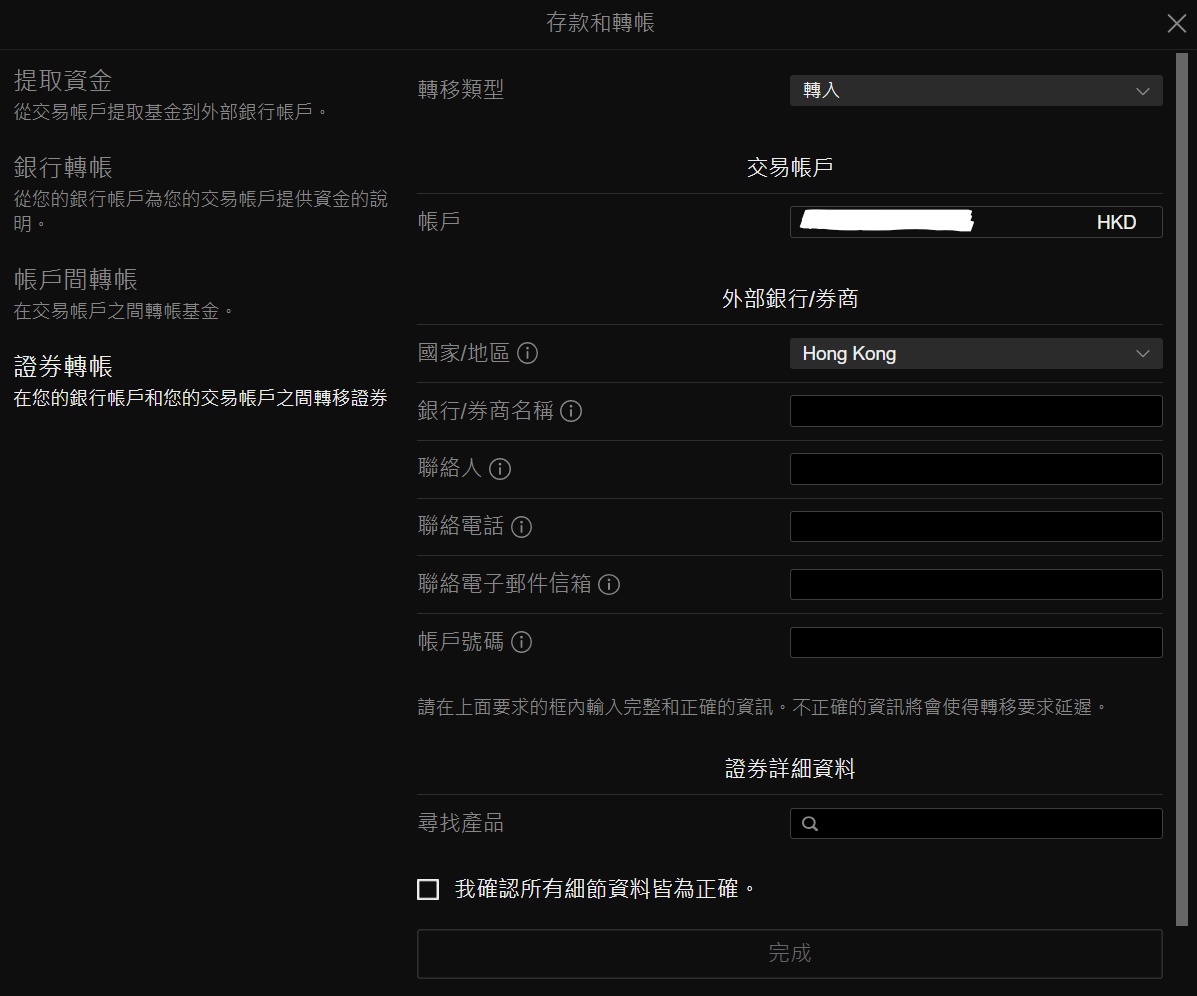The height and width of the screenshot is (996, 1197).
Task: Expand the Hong Kong country dropdown
Action: (x=975, y=354)
